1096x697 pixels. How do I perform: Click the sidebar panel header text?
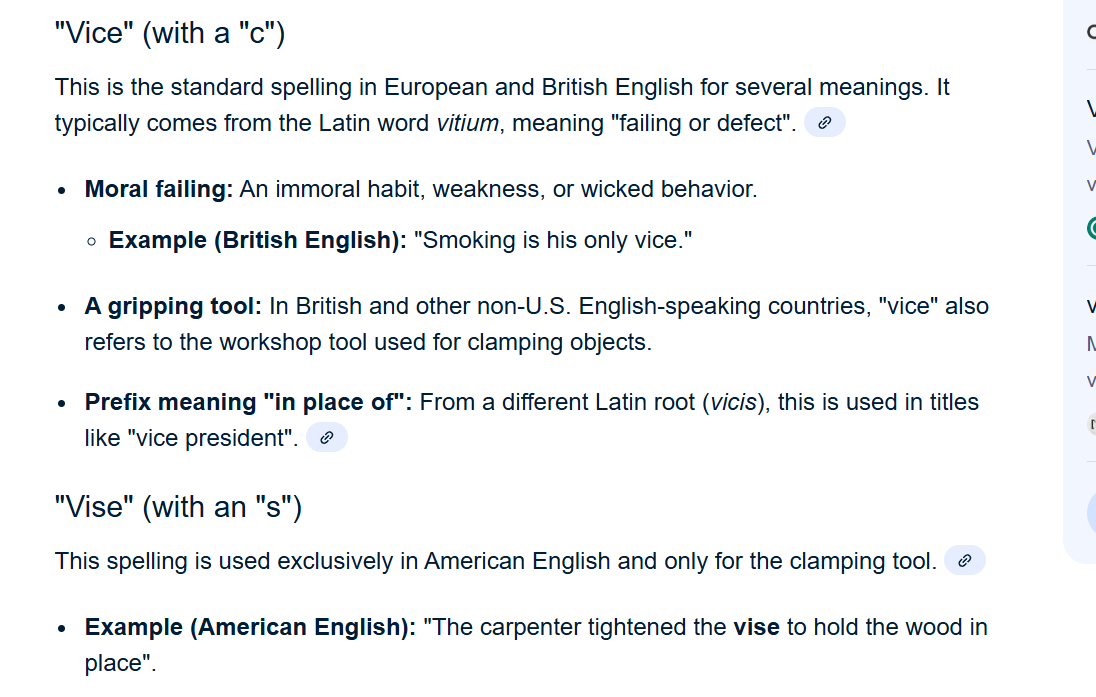tap(1091, 32)
